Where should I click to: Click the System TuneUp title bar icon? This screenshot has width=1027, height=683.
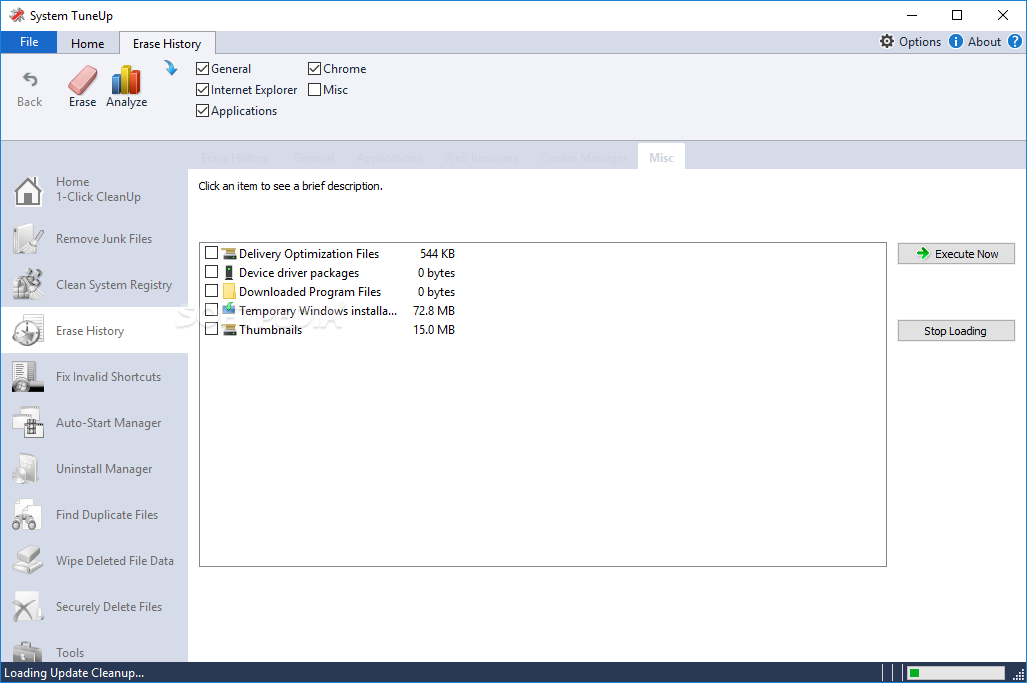tap(17, 15)
